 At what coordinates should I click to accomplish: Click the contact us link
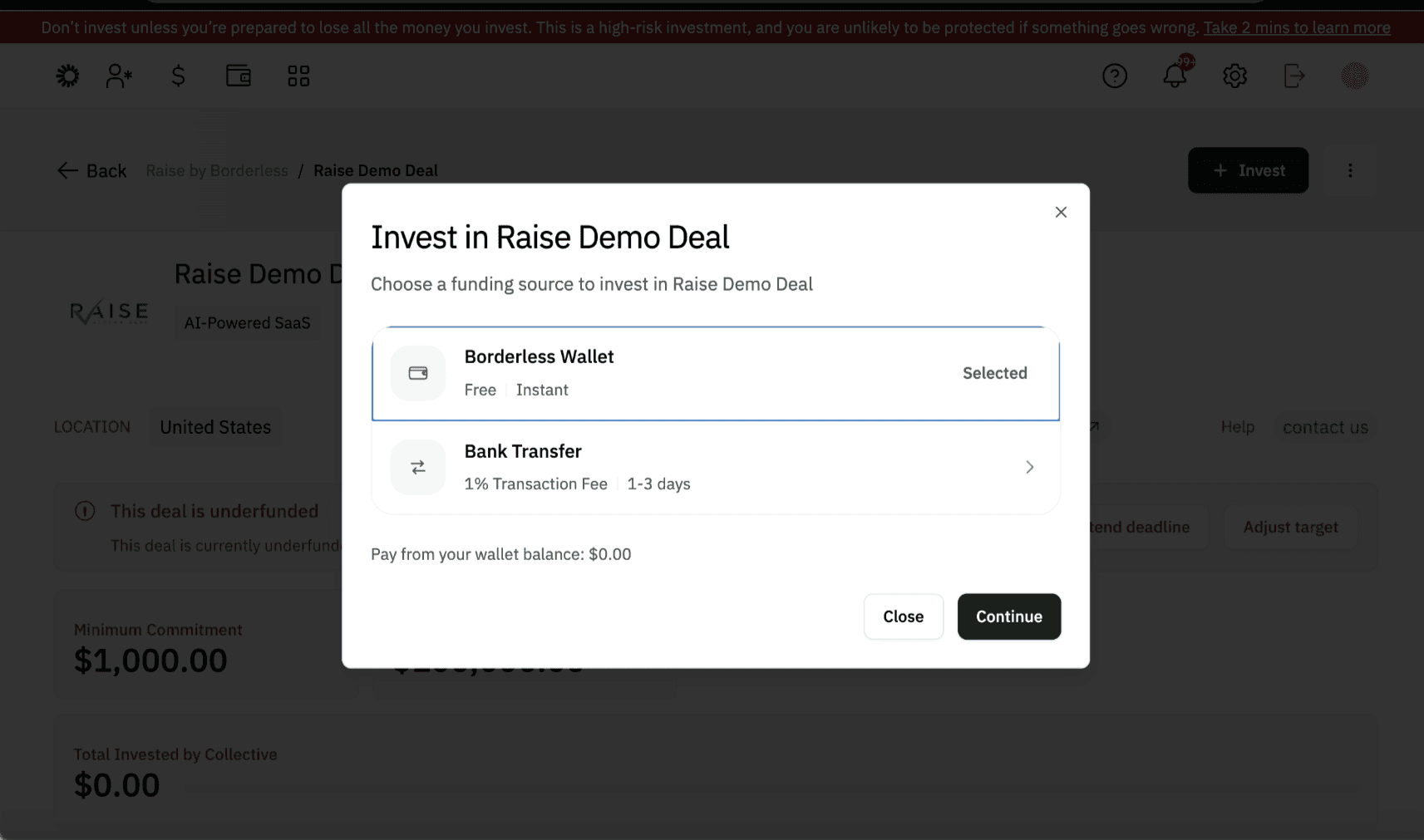click(x=1325, y=427)
